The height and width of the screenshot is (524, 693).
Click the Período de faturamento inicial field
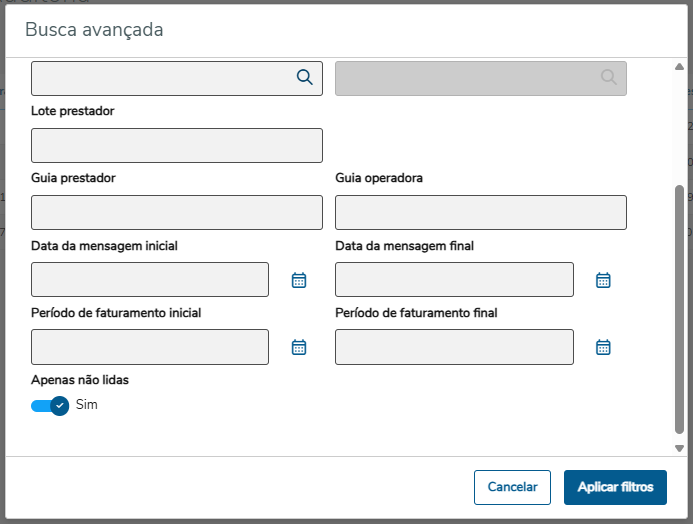[x=150, y=347]
